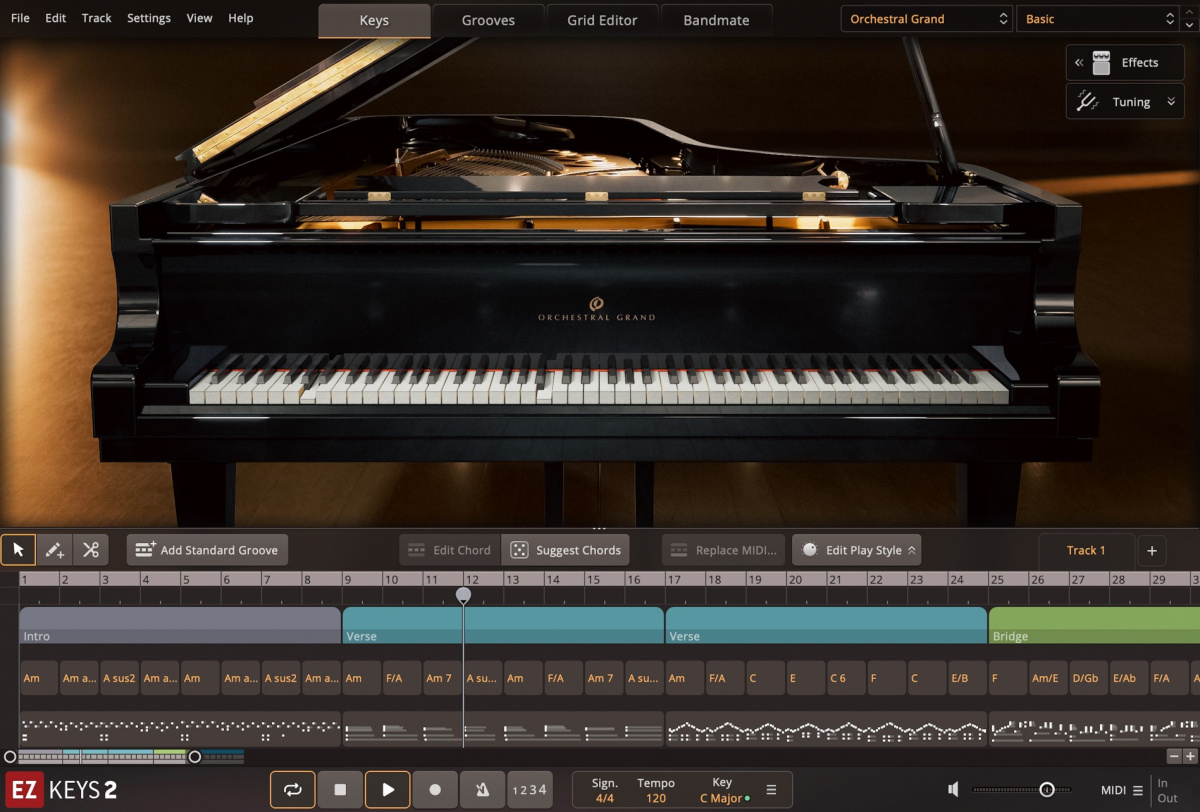
Task: Select the Arrow selection tool
Action: pos(17,549)
